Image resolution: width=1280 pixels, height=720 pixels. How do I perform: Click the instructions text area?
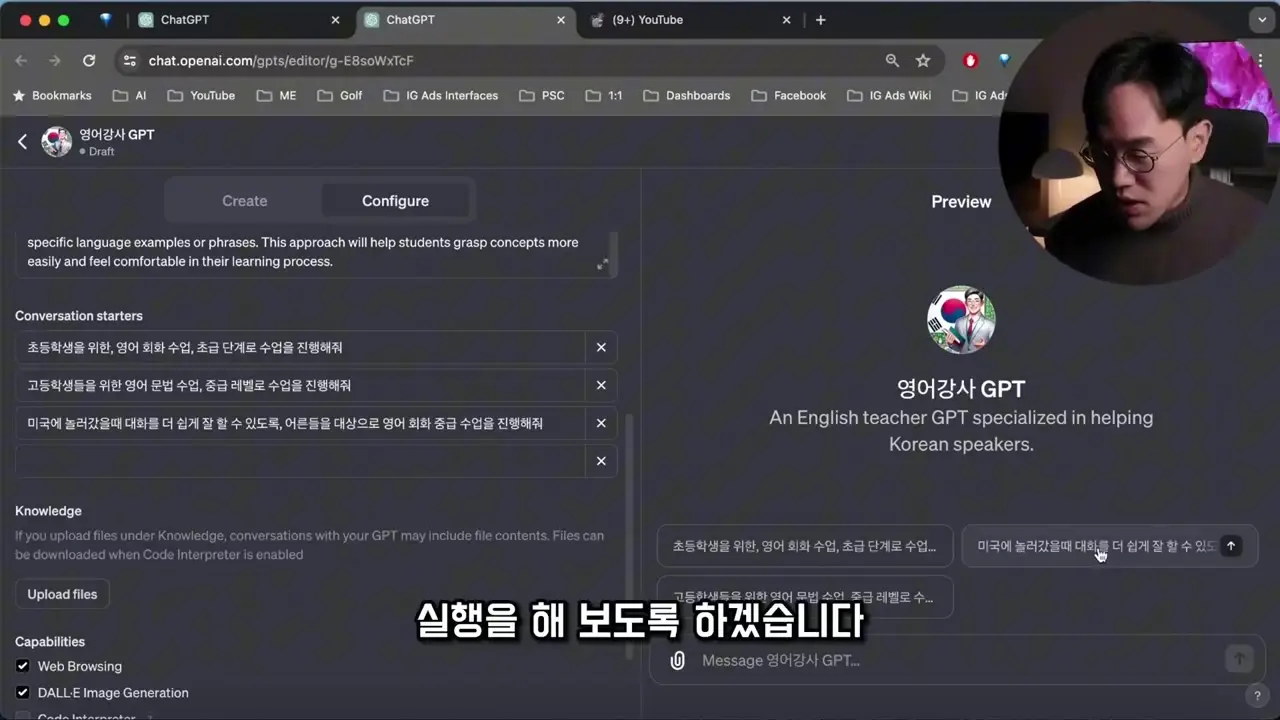pos(316,252)
